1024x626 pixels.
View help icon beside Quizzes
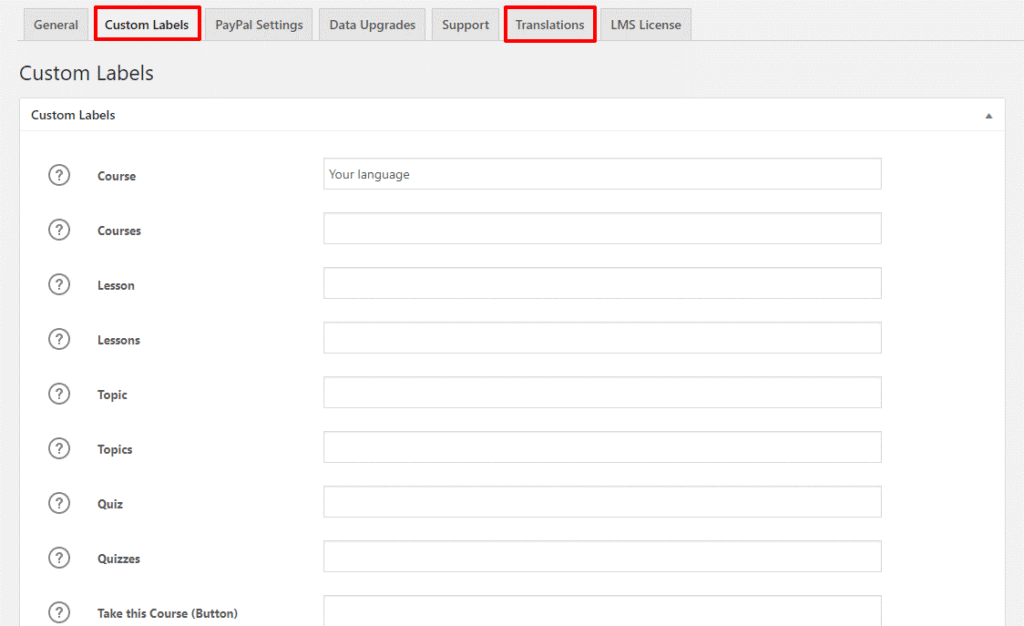59,558
